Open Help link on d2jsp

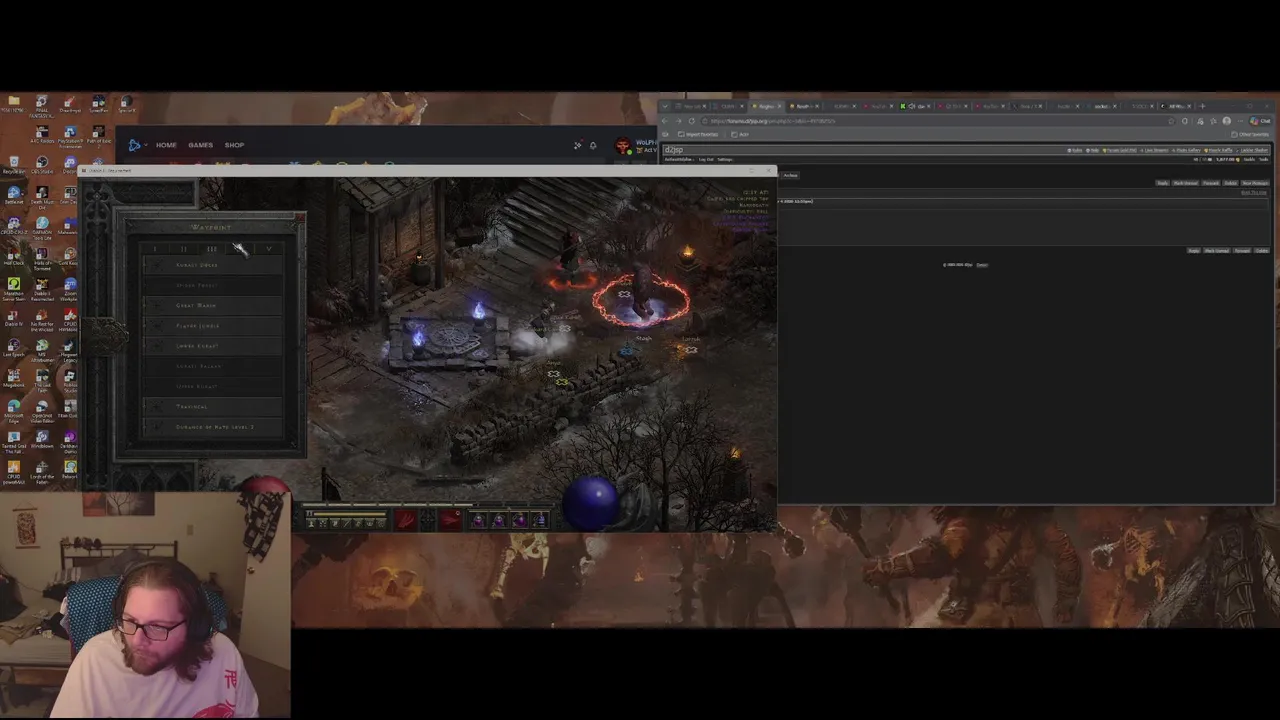1093,150
